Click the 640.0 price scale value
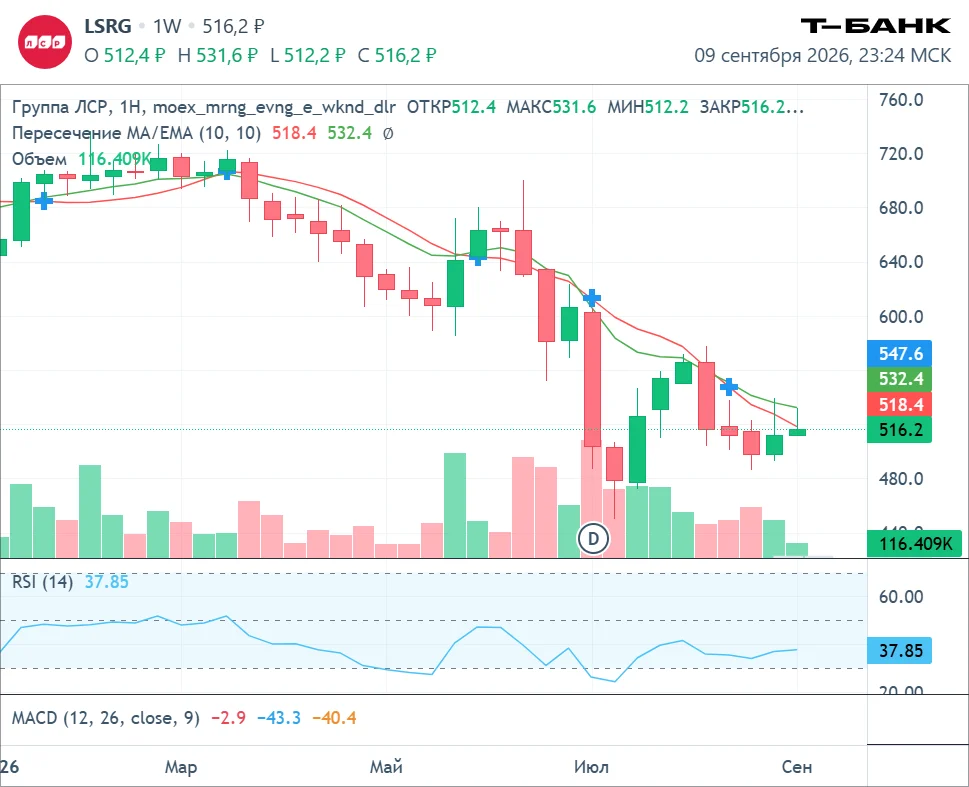969x787 pixels. [901, 262]
